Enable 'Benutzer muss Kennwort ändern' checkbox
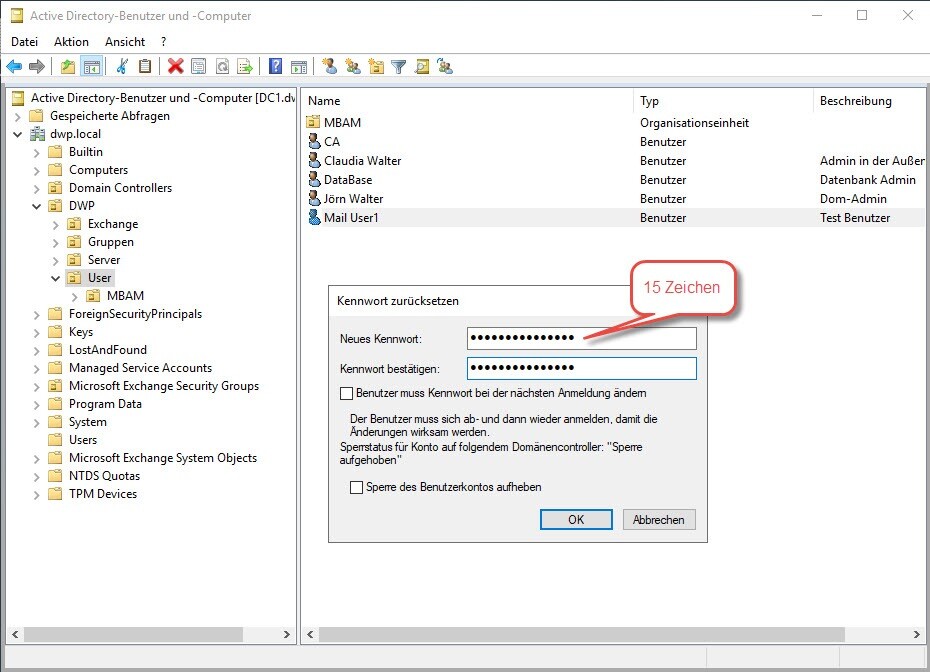Screen dimensions: 930x672 click(x=347, y=393)
